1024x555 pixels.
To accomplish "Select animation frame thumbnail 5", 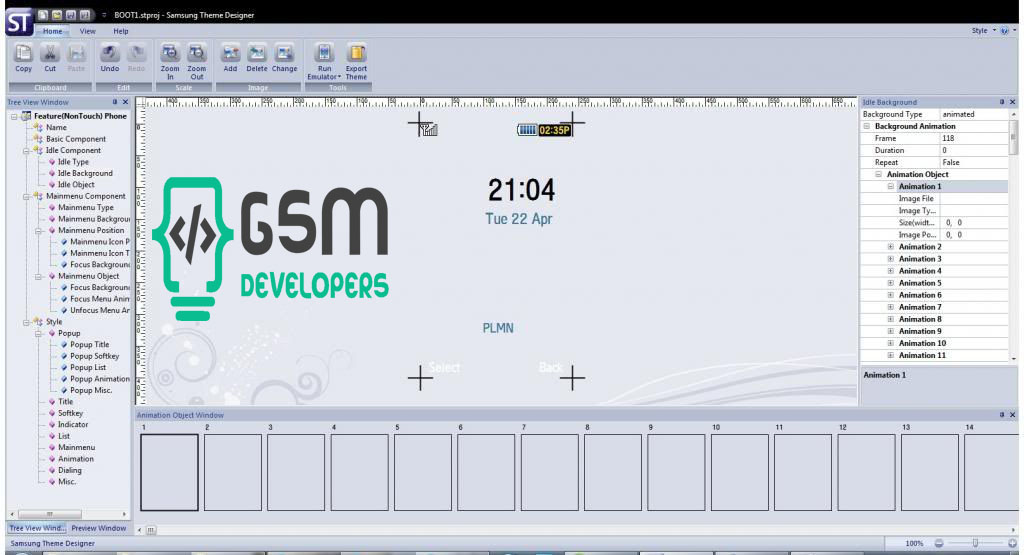I will [423, 472].
